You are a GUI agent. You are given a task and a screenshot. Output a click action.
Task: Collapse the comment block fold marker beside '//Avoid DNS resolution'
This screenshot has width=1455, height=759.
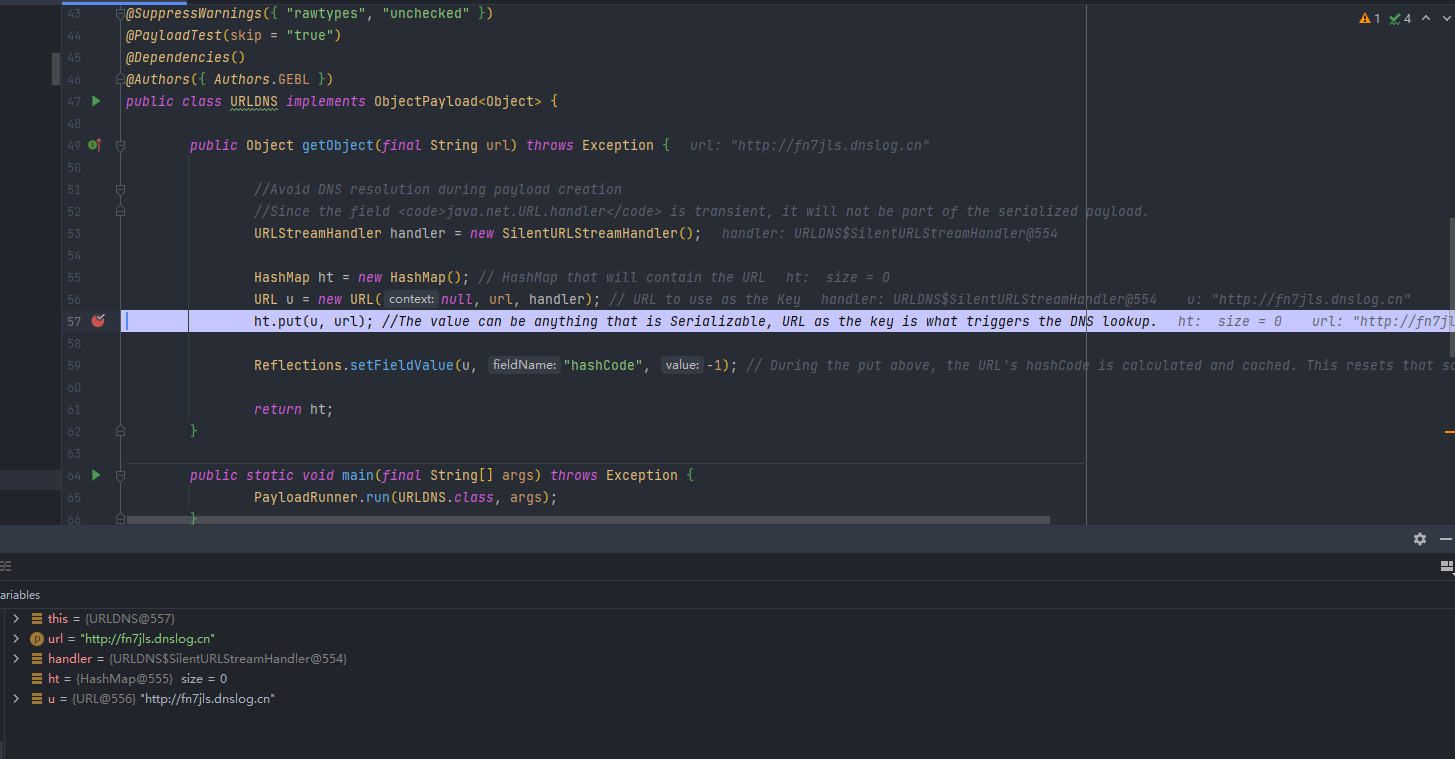click(120, 189)
